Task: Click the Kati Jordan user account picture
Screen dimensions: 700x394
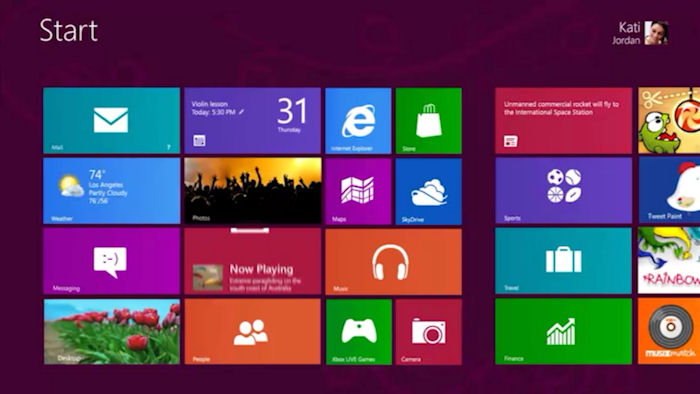Action: click(x=656, y=33)
